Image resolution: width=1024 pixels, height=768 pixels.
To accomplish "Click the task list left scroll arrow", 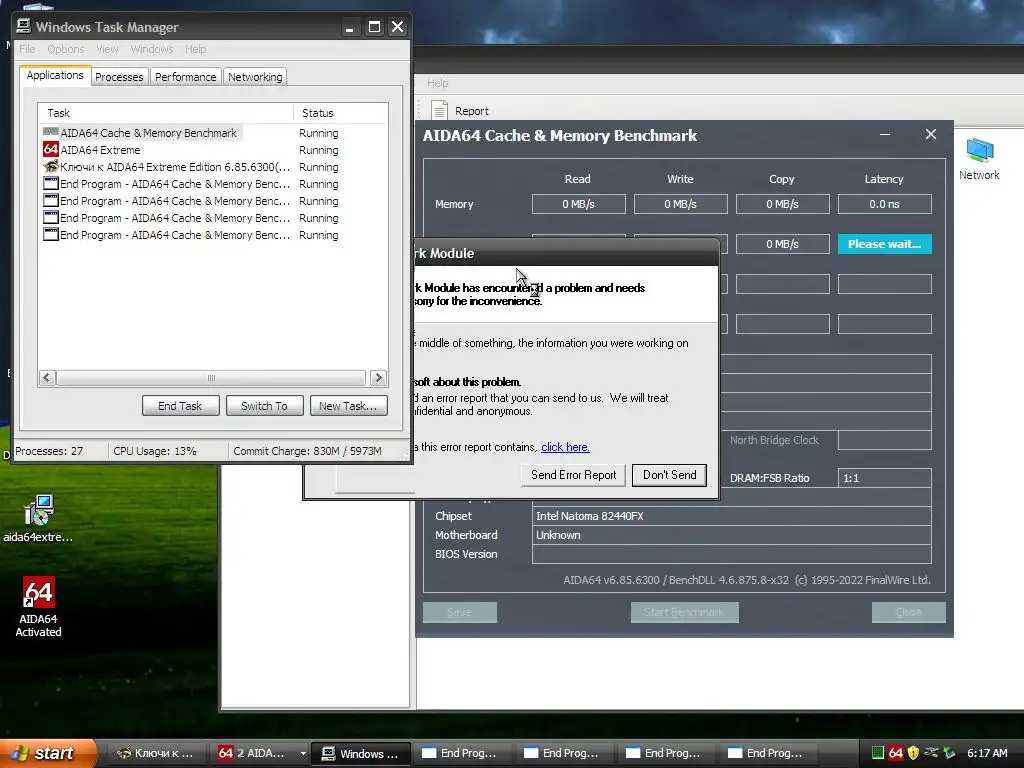I will click(x=47, y=377).
